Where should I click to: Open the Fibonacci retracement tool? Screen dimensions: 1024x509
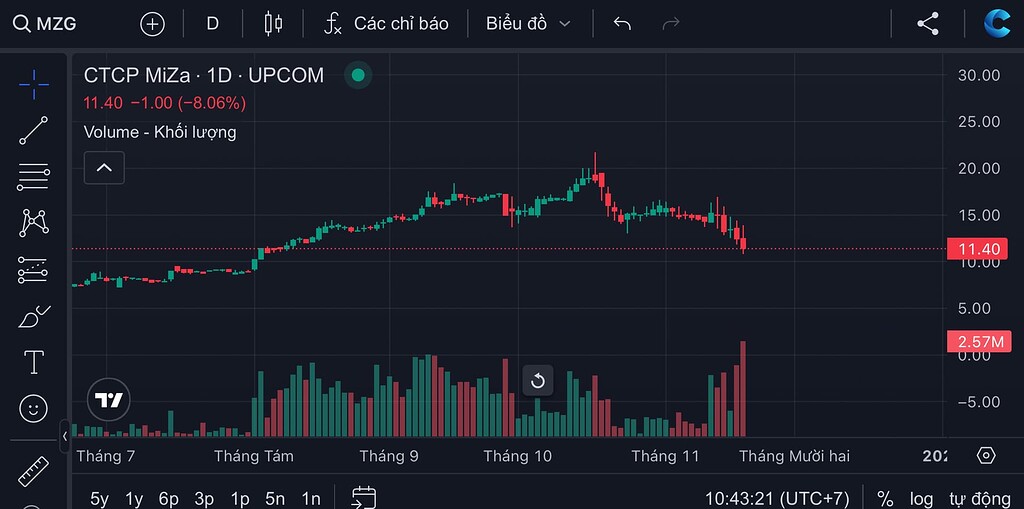point(34,177)
